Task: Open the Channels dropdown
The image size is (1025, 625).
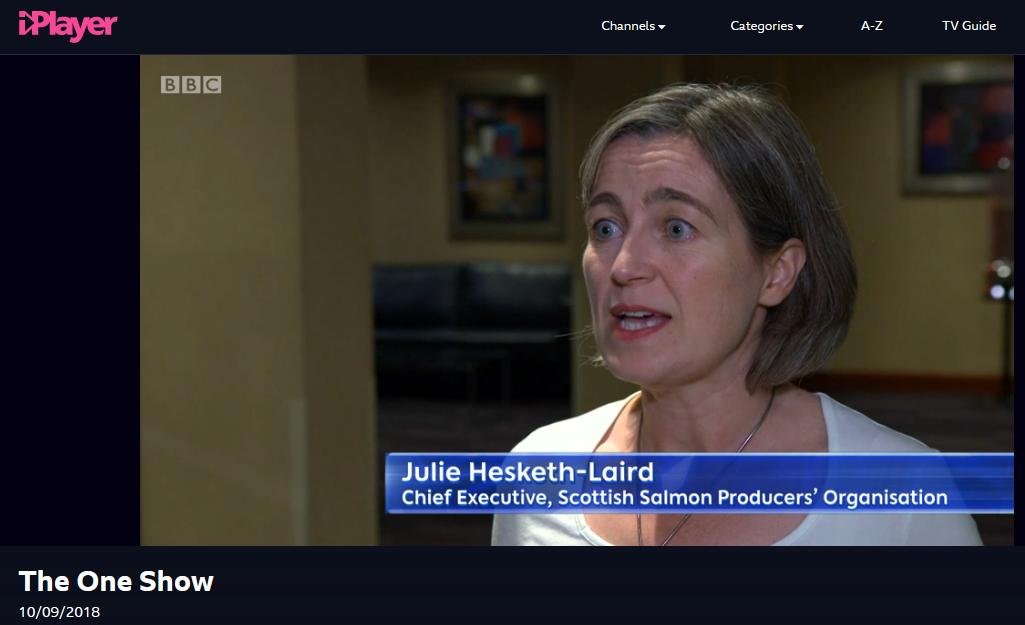Action: (x=632, y=26)
